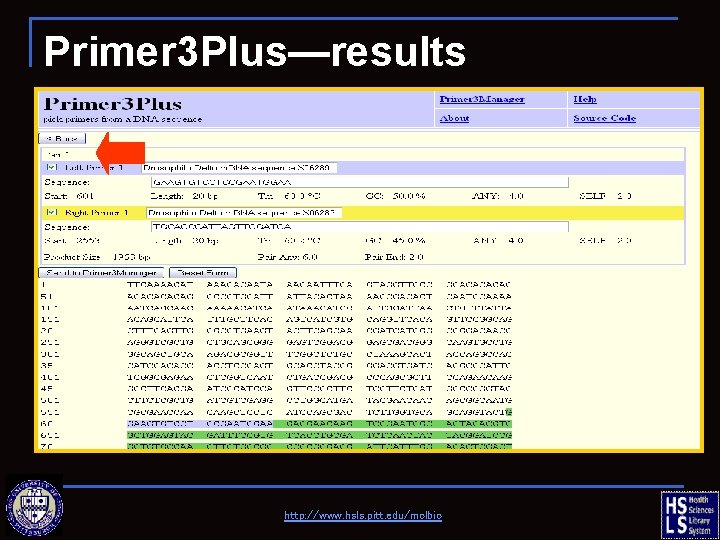Click the Left Primer sequence input
This screenshot has height=540, width=720.
(360, 182)
